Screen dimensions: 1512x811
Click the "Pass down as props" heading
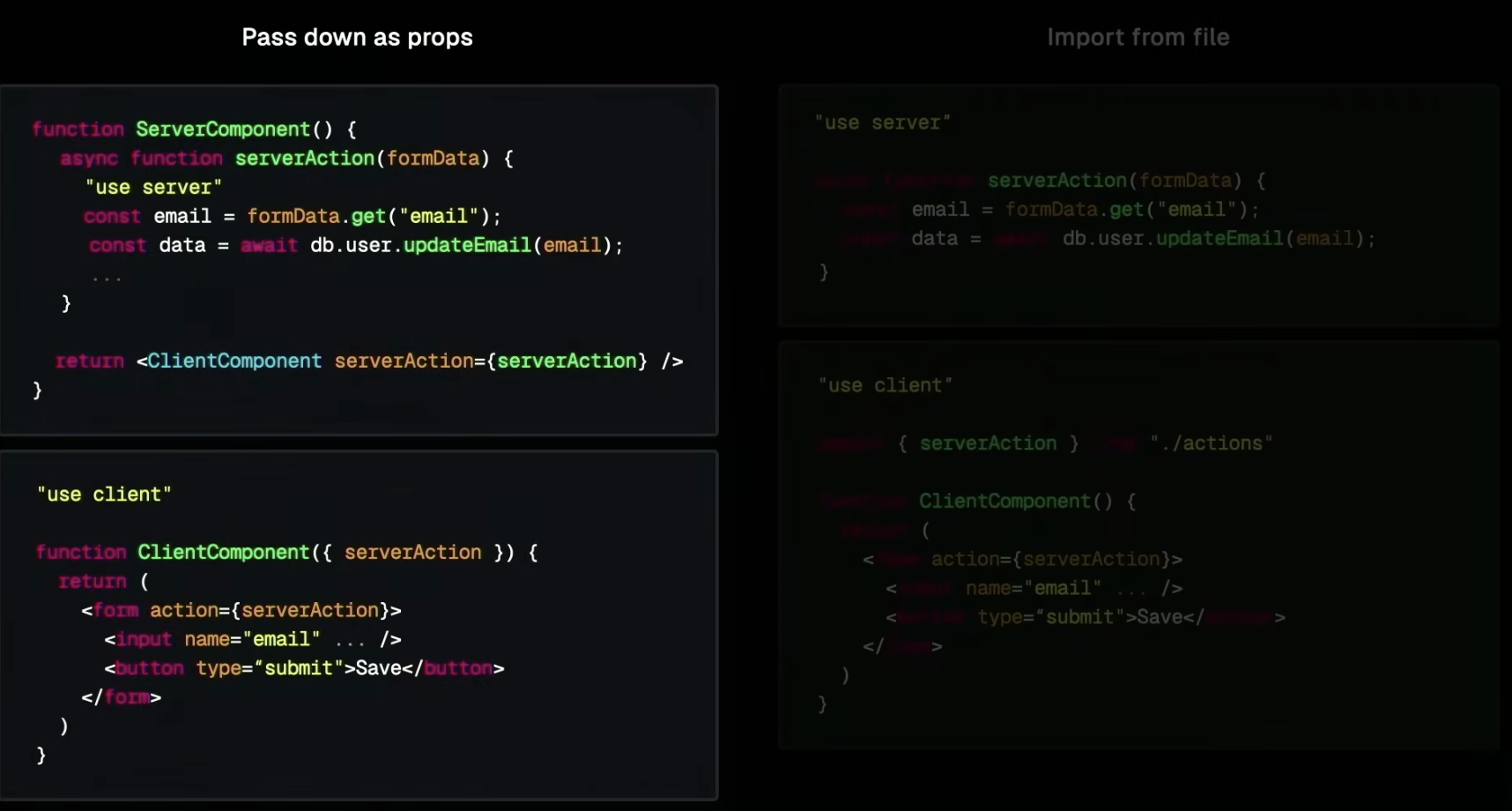pyautogui.click(x=357, y=37)
